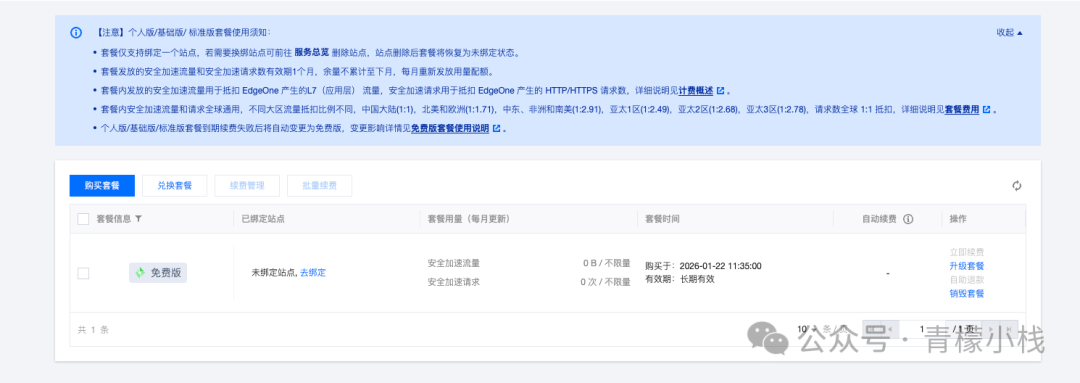Tick the select-all checkbox in table header

tap(83, 219)
